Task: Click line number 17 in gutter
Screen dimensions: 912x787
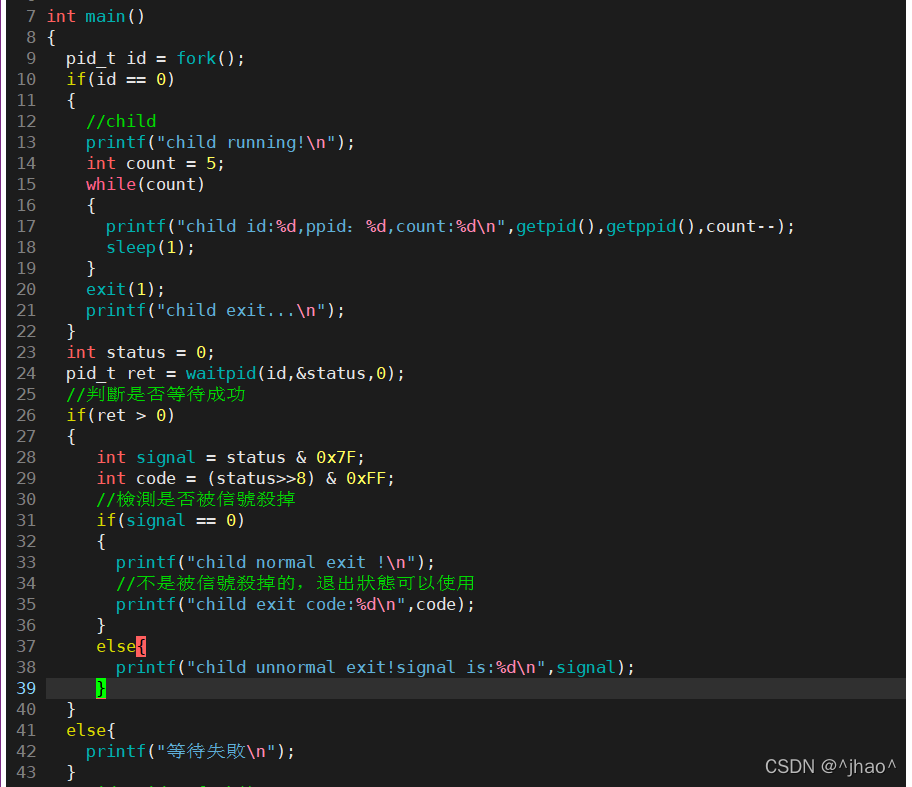Action: (x=26, y=226)
